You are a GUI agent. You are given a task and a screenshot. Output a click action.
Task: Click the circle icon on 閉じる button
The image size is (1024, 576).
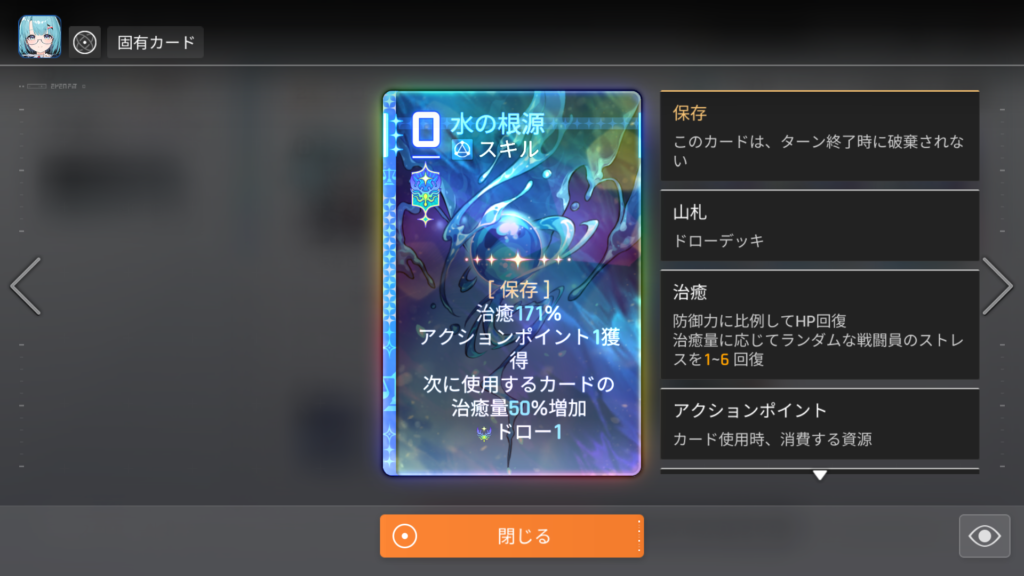pos(405,536)
